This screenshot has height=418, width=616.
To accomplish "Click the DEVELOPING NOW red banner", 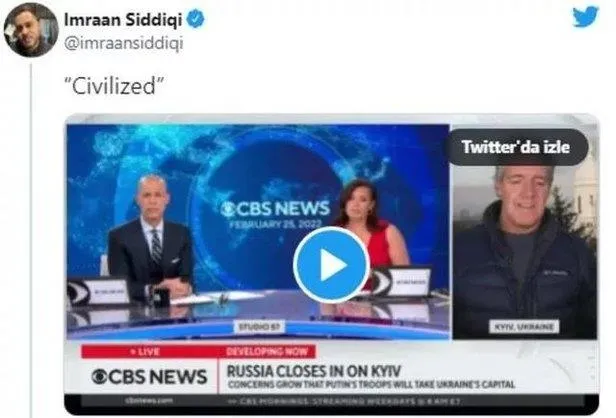I will 267,351.
